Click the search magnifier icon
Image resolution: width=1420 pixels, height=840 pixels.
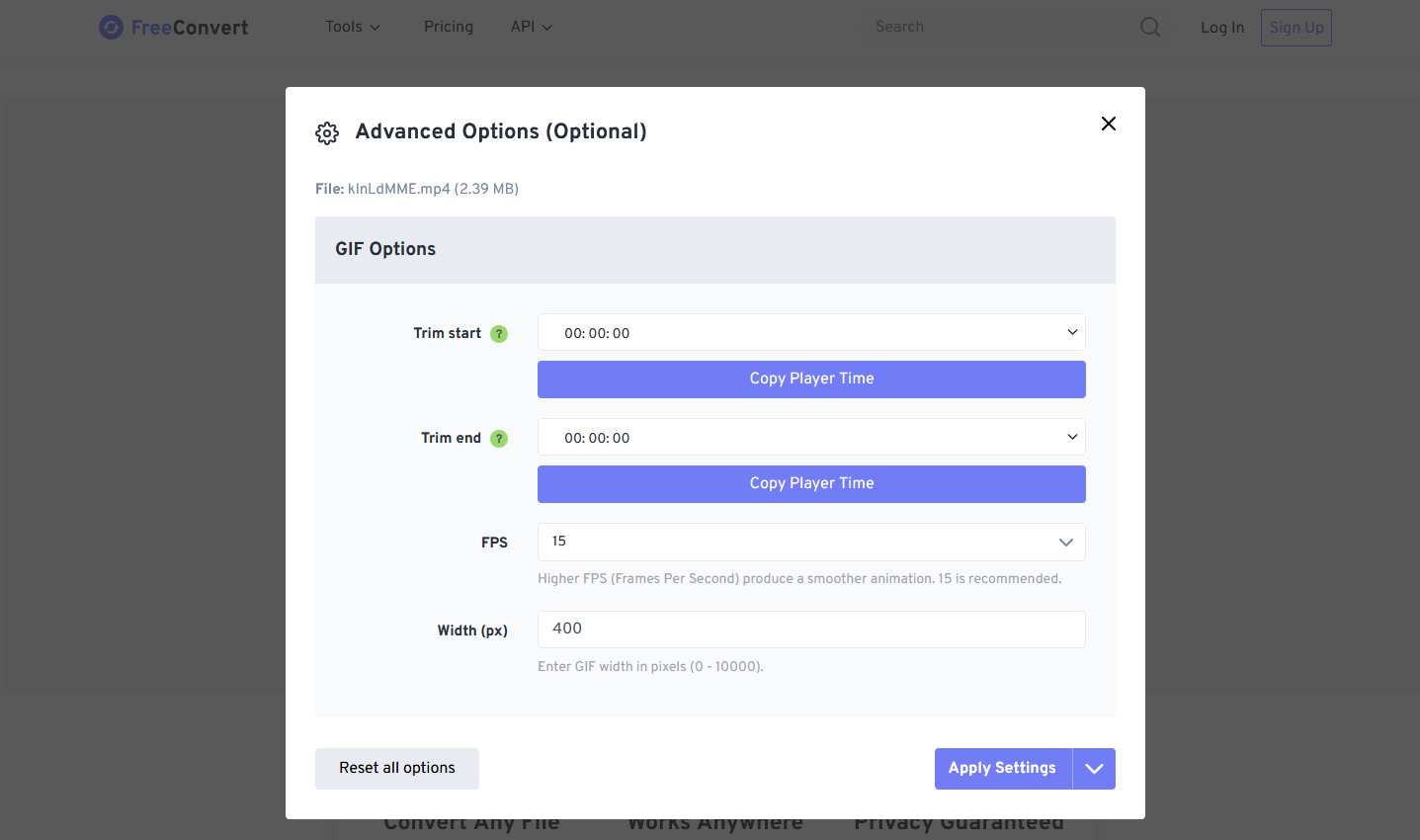click(x=1150, y=27)
